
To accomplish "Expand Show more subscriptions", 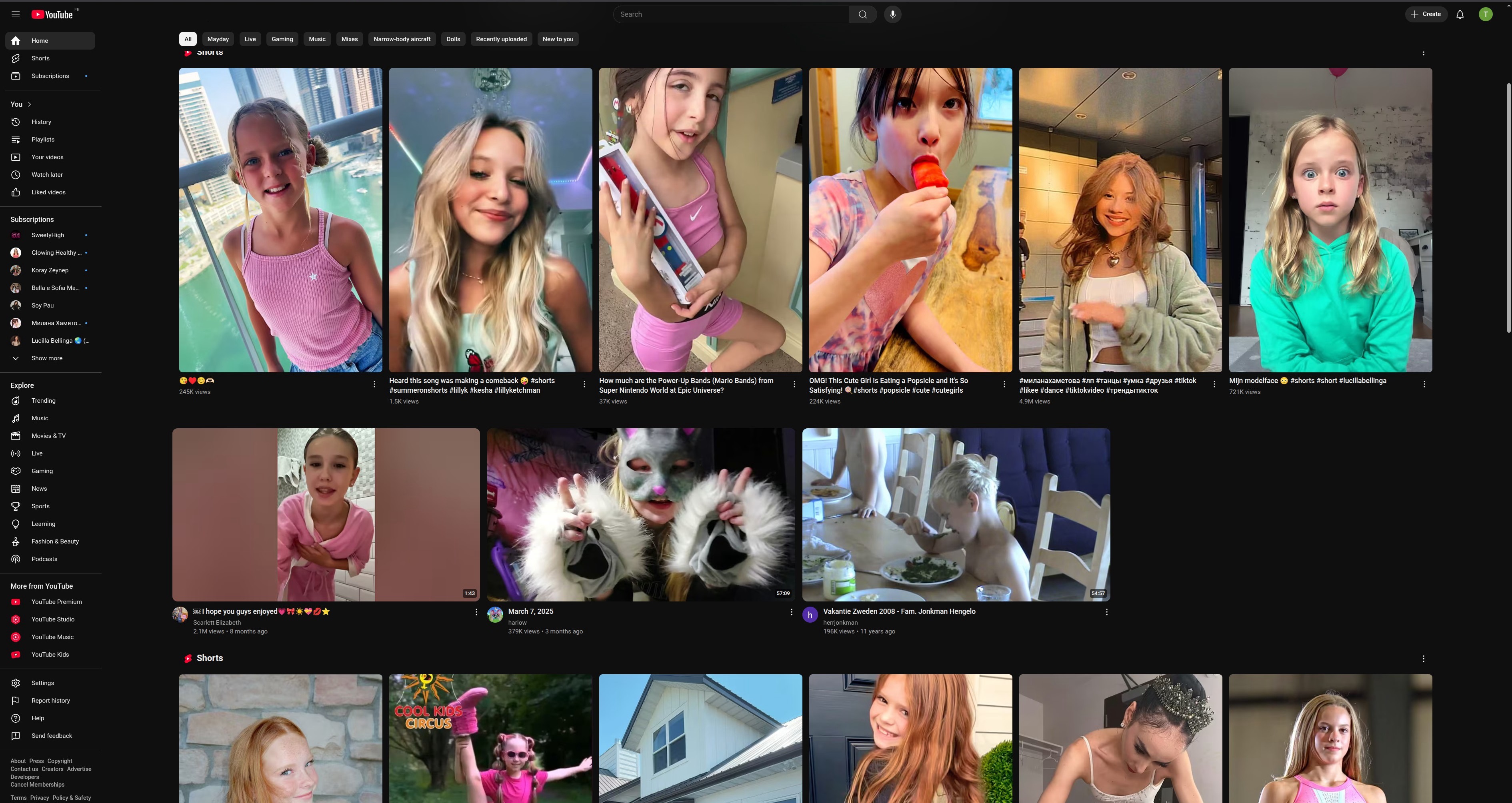I will tap(50, 358).
